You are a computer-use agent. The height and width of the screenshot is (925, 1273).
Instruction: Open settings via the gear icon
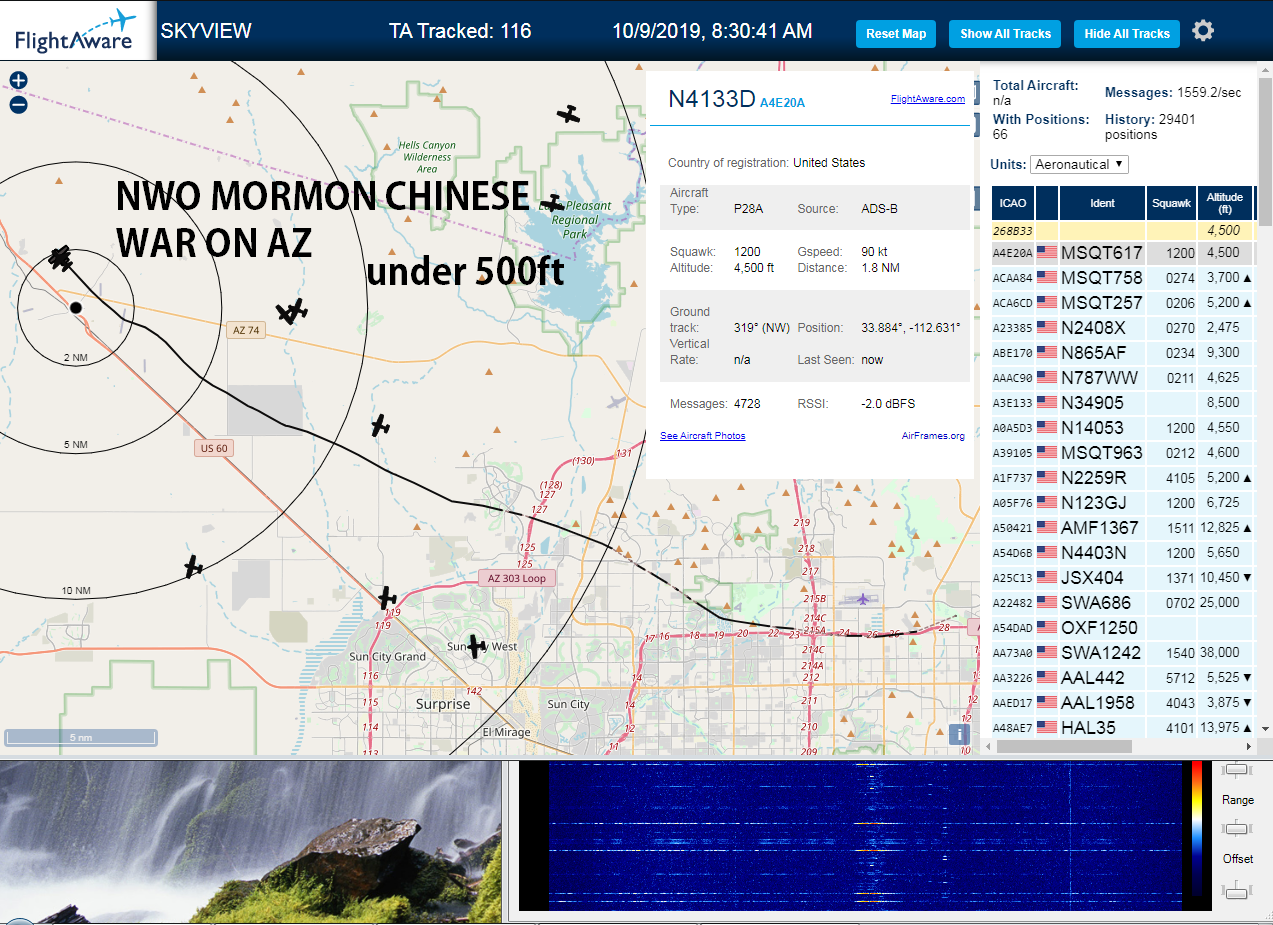pos(1203,31)
